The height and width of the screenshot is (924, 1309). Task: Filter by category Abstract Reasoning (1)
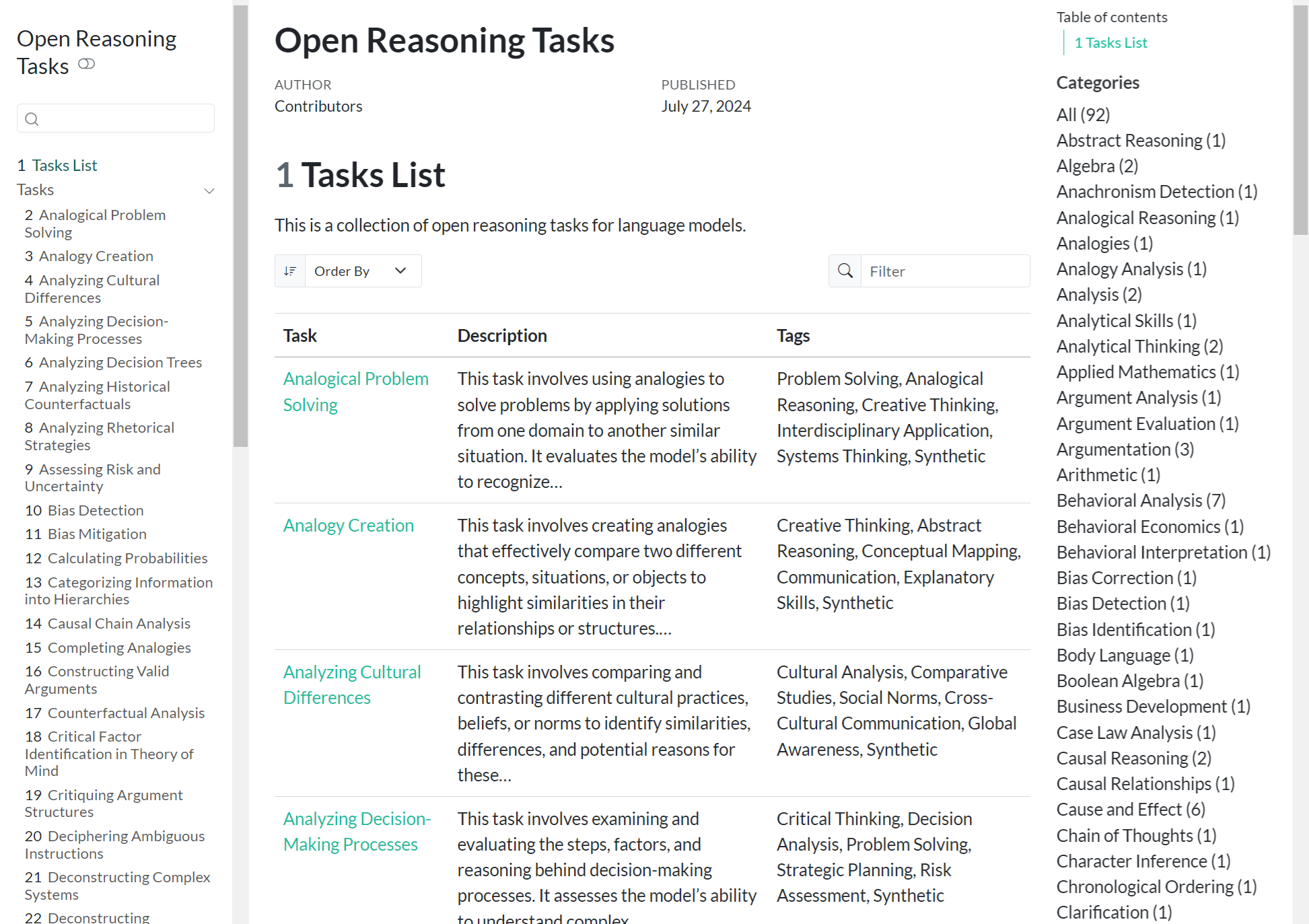click(x=1141, y=140)
